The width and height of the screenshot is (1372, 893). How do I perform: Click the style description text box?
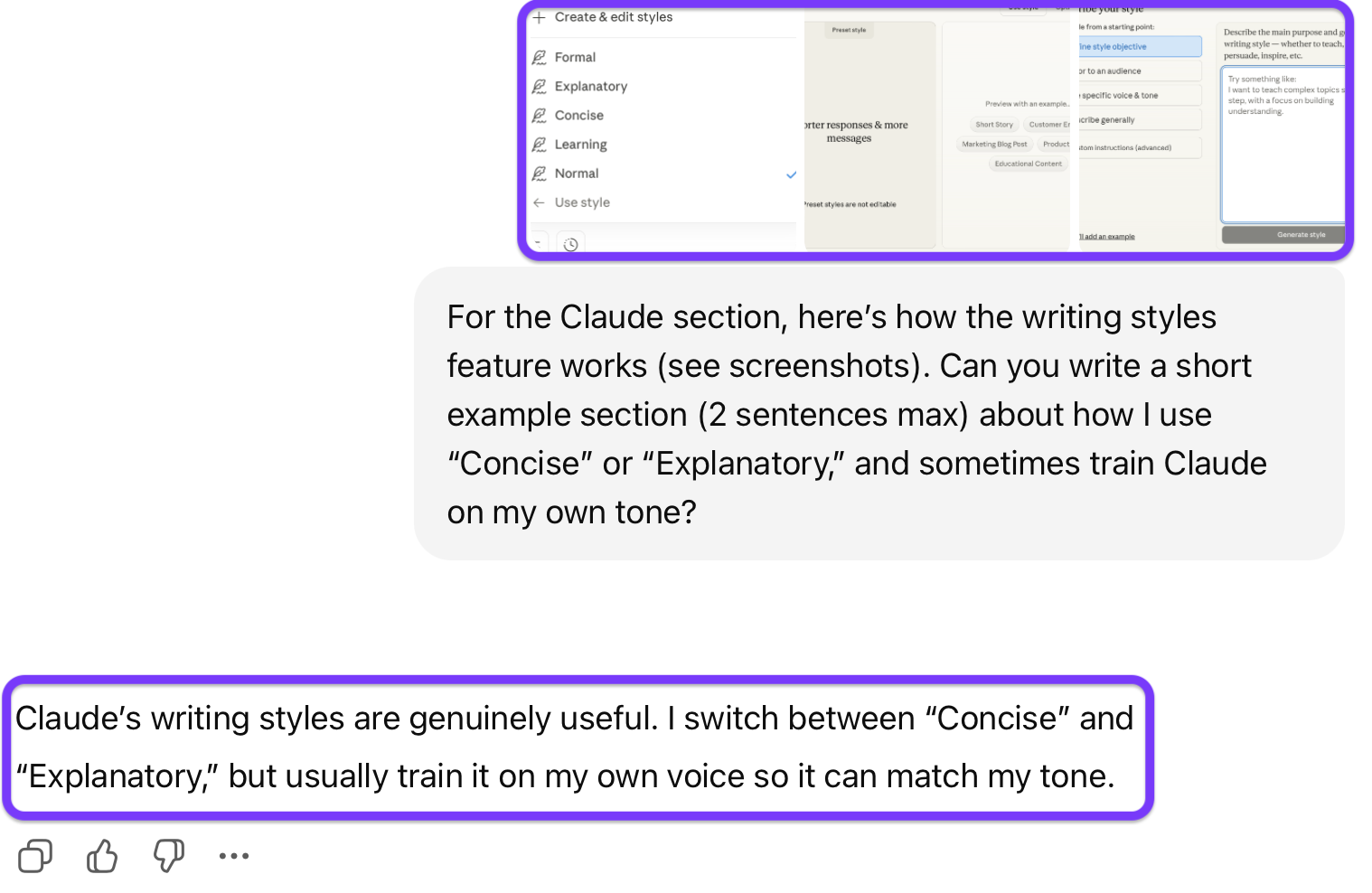coord(1282,145)
